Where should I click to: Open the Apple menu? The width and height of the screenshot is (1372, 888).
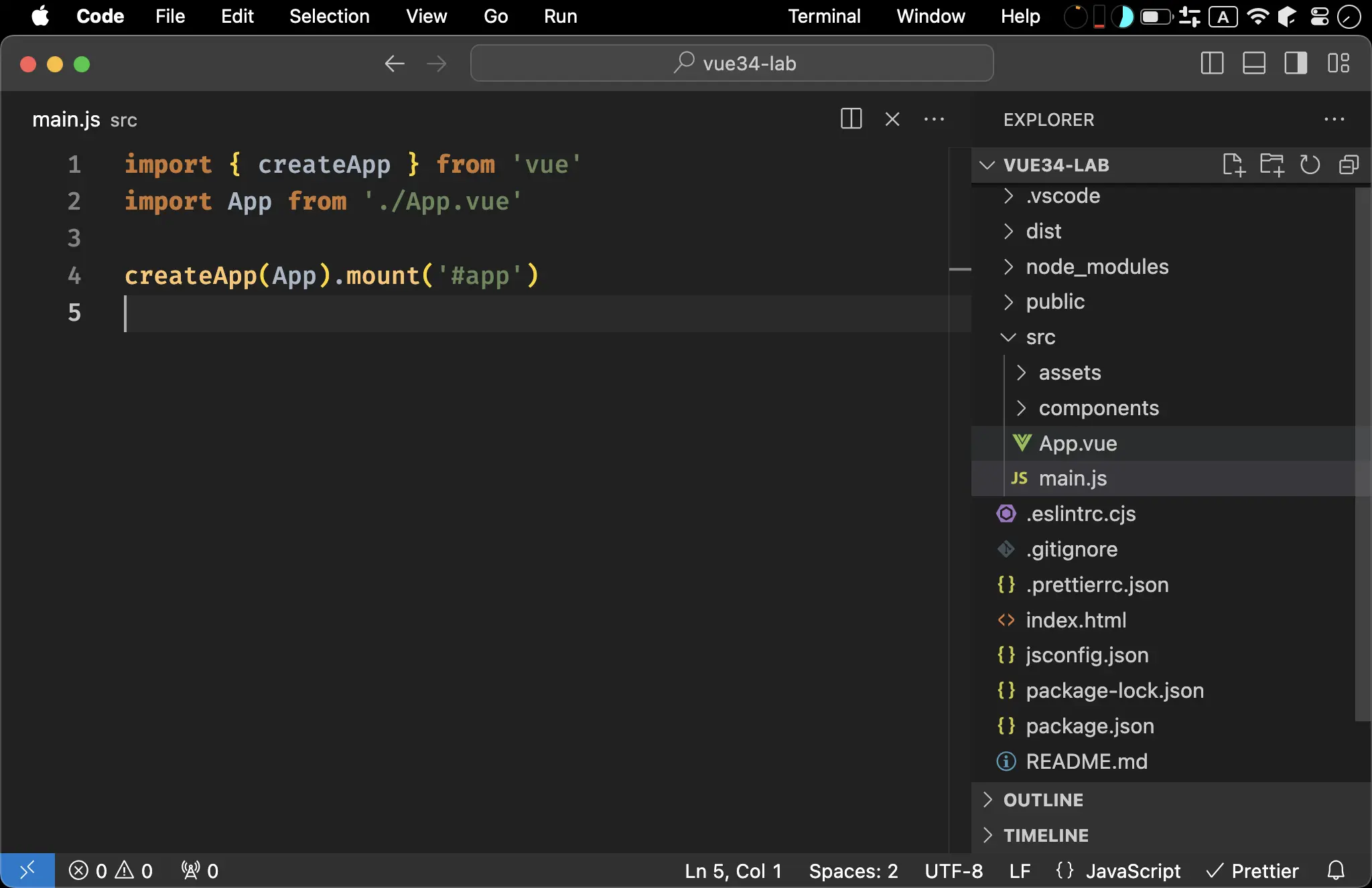(x=40, y=16)
